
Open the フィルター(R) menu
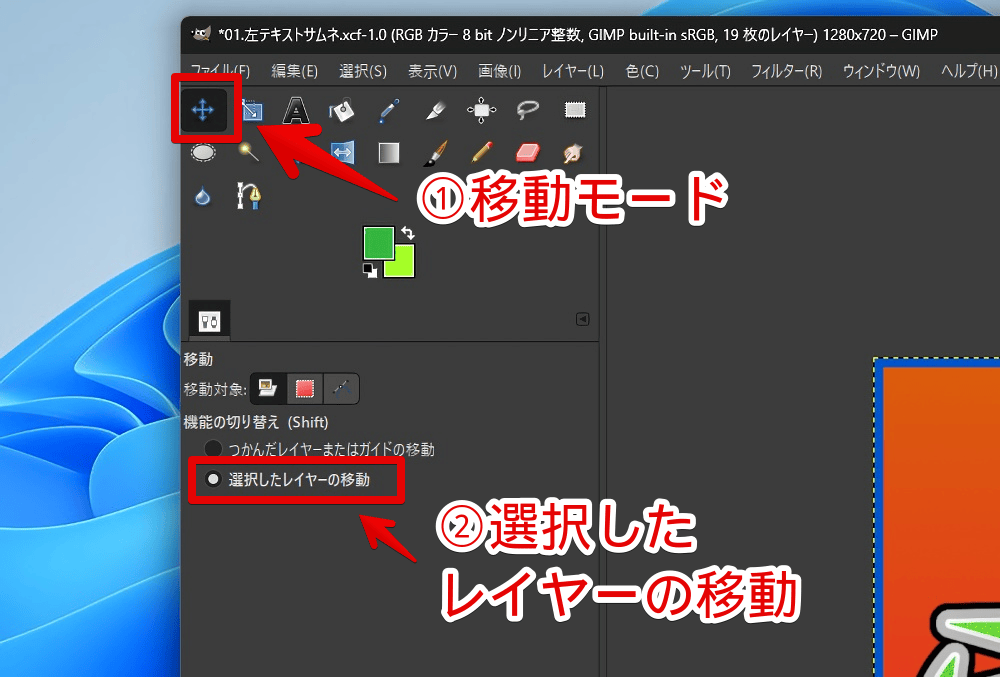coord(786,71)
